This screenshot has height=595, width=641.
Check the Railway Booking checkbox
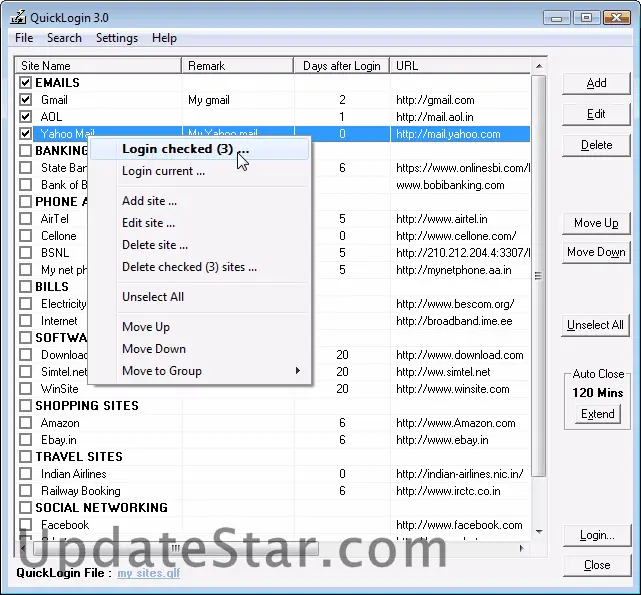click(25, 491)
